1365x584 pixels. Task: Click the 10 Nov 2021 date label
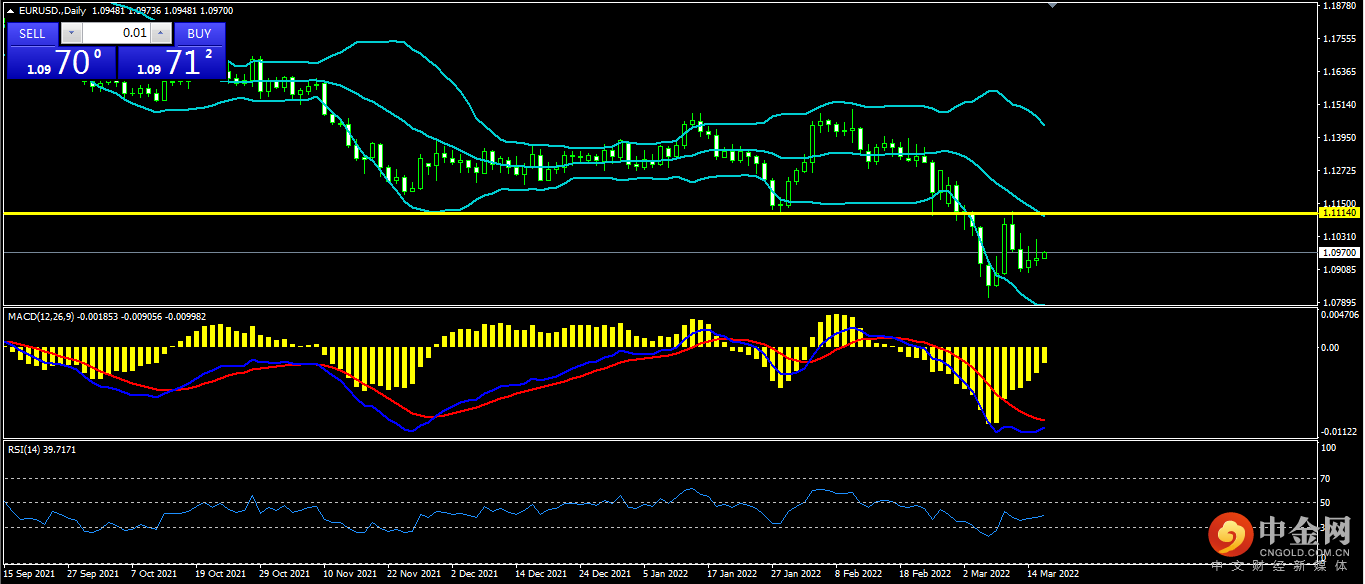350,575
